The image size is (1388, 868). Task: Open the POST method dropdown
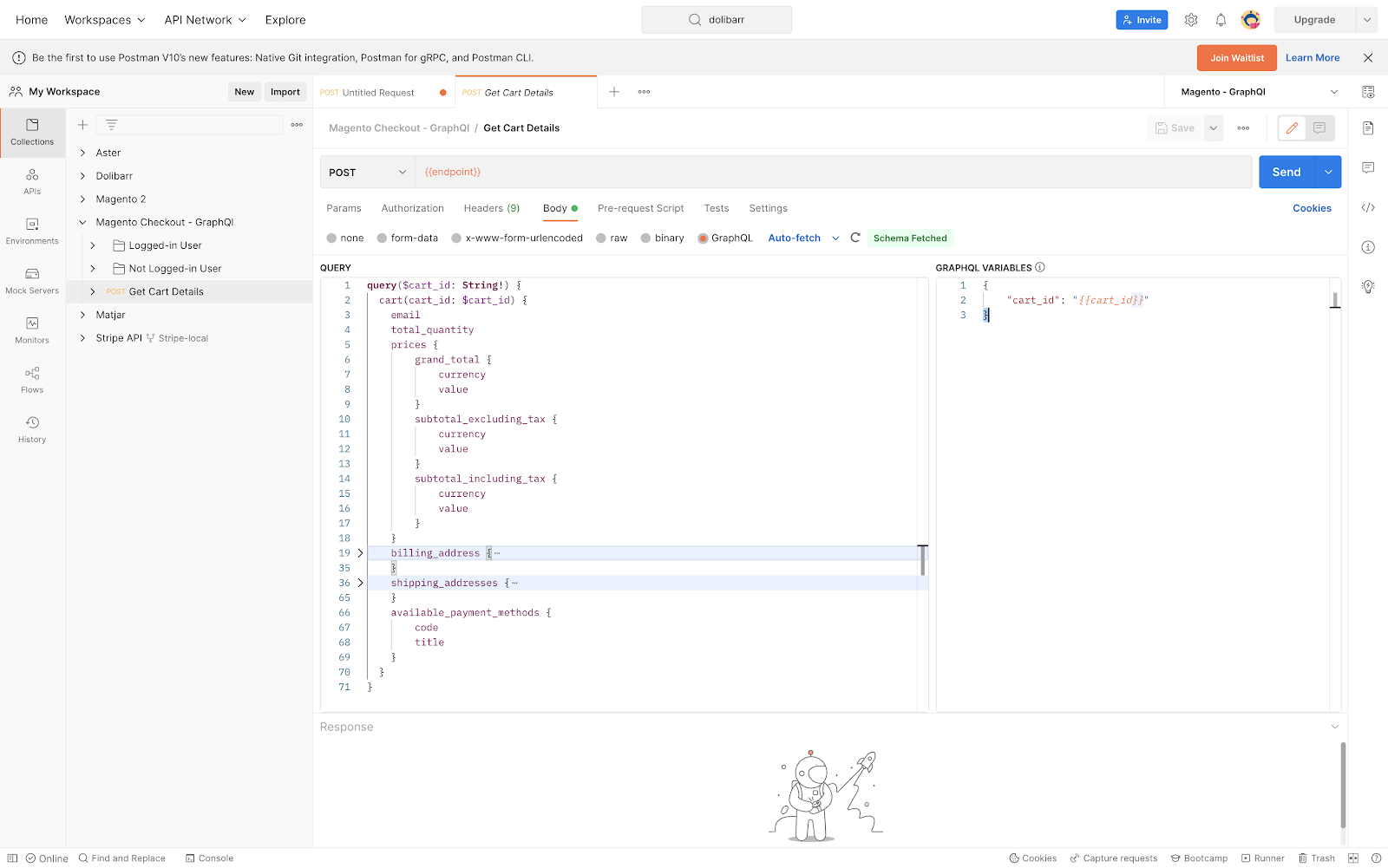click(x=368, y=173)
